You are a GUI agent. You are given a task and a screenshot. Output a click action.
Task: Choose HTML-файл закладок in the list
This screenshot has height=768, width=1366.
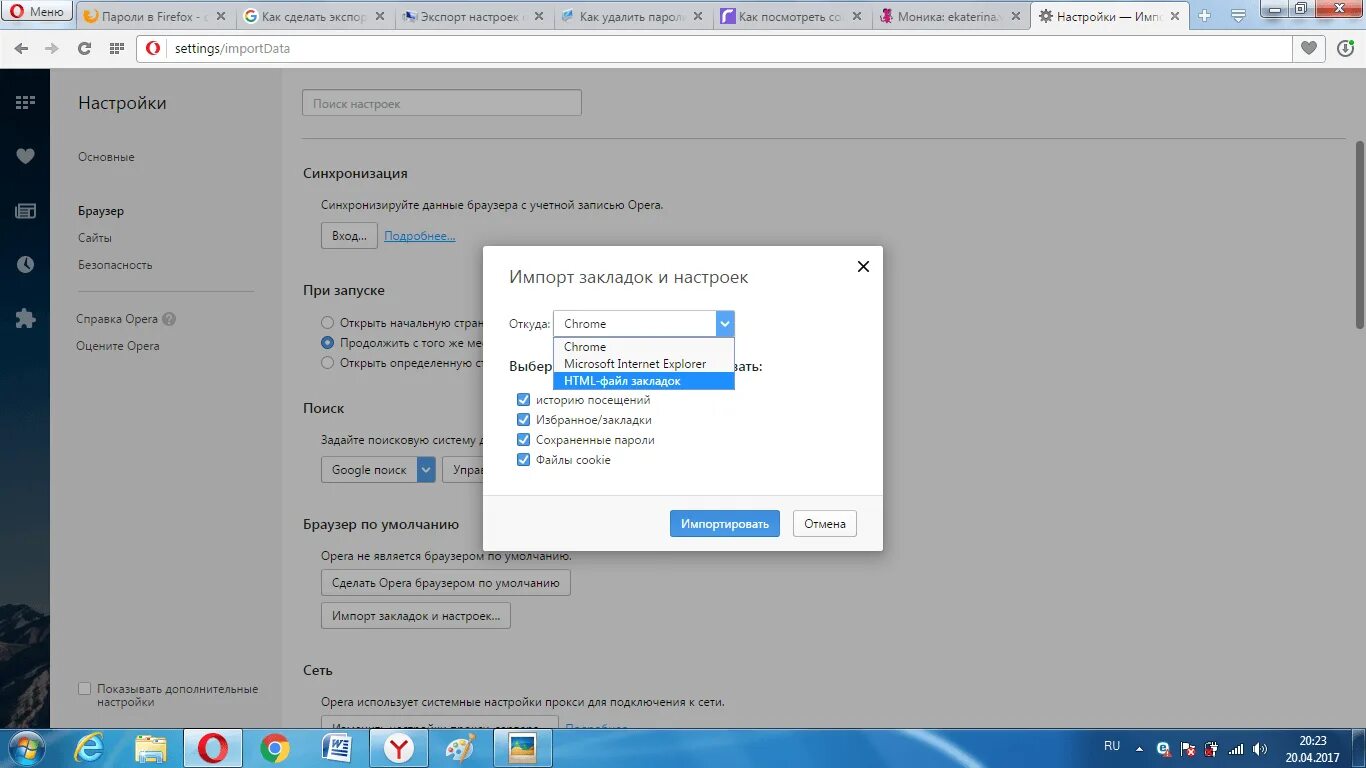(x=643, y=381)
